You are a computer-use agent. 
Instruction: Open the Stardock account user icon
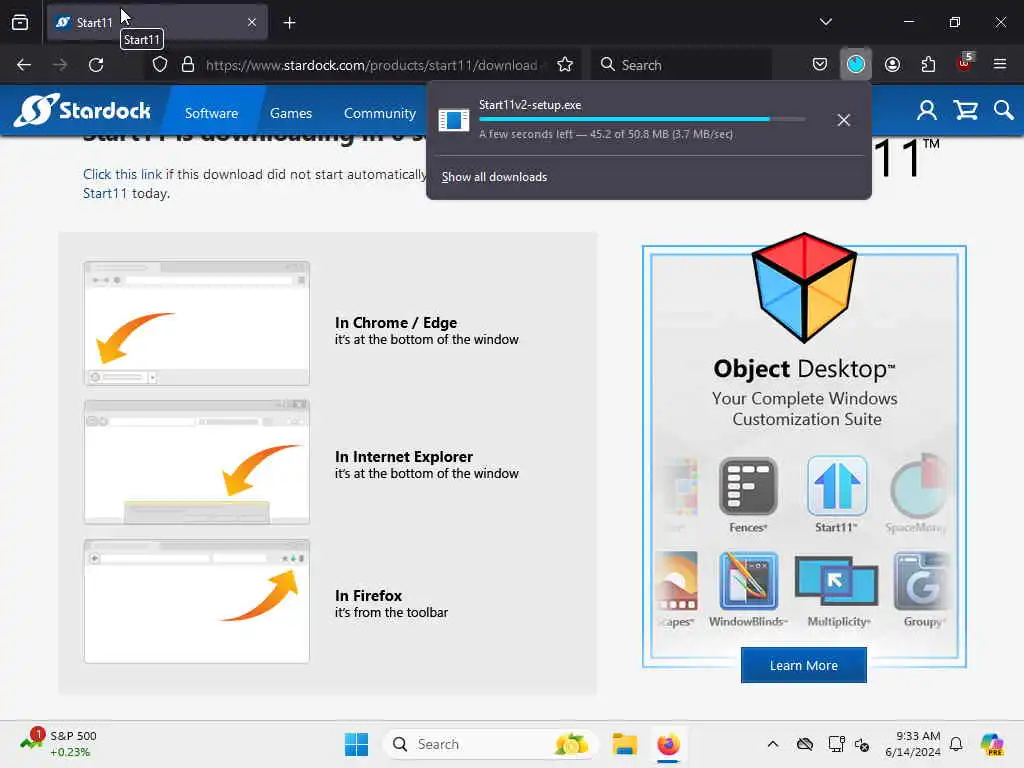click(926, 110)
